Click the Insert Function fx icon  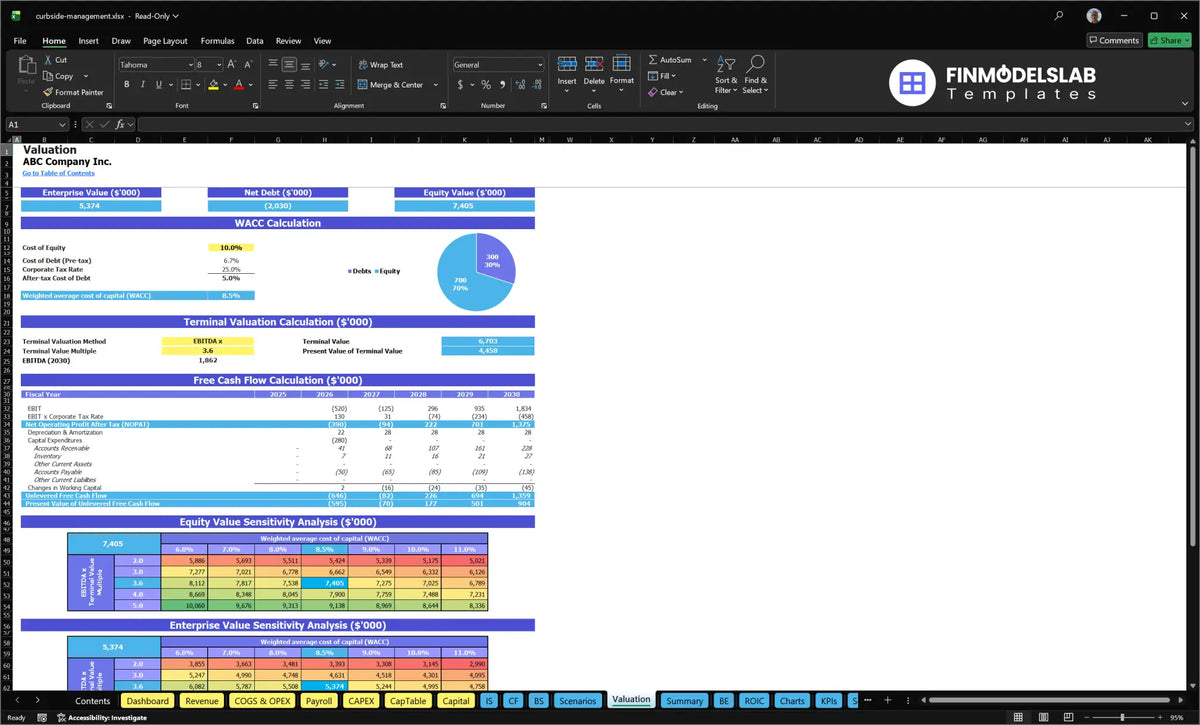coord(119,124)
